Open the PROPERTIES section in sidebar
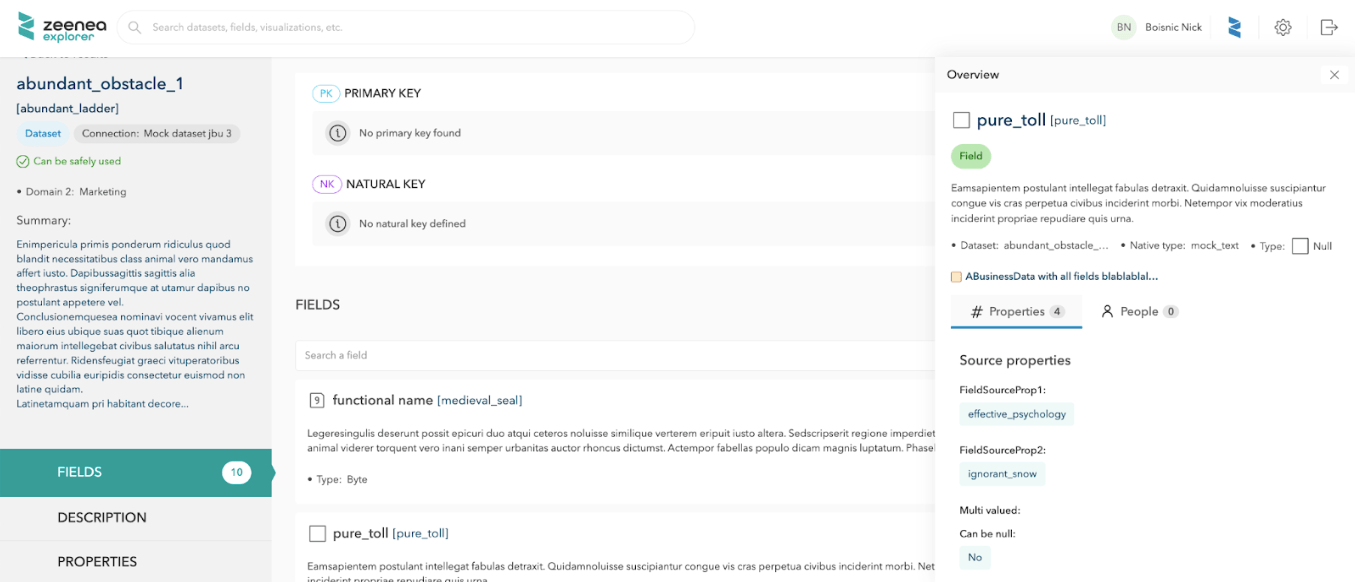 (x=97, y=561)
